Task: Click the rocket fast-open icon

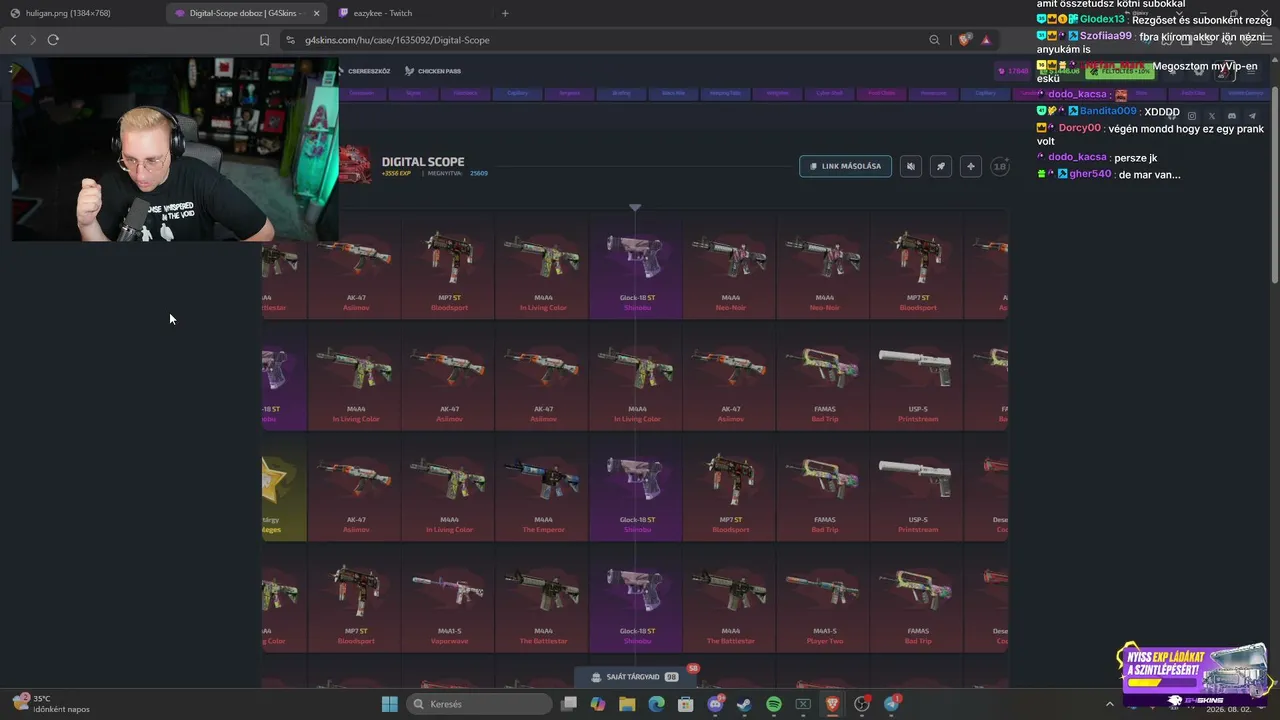Action: tap(940, 166)
